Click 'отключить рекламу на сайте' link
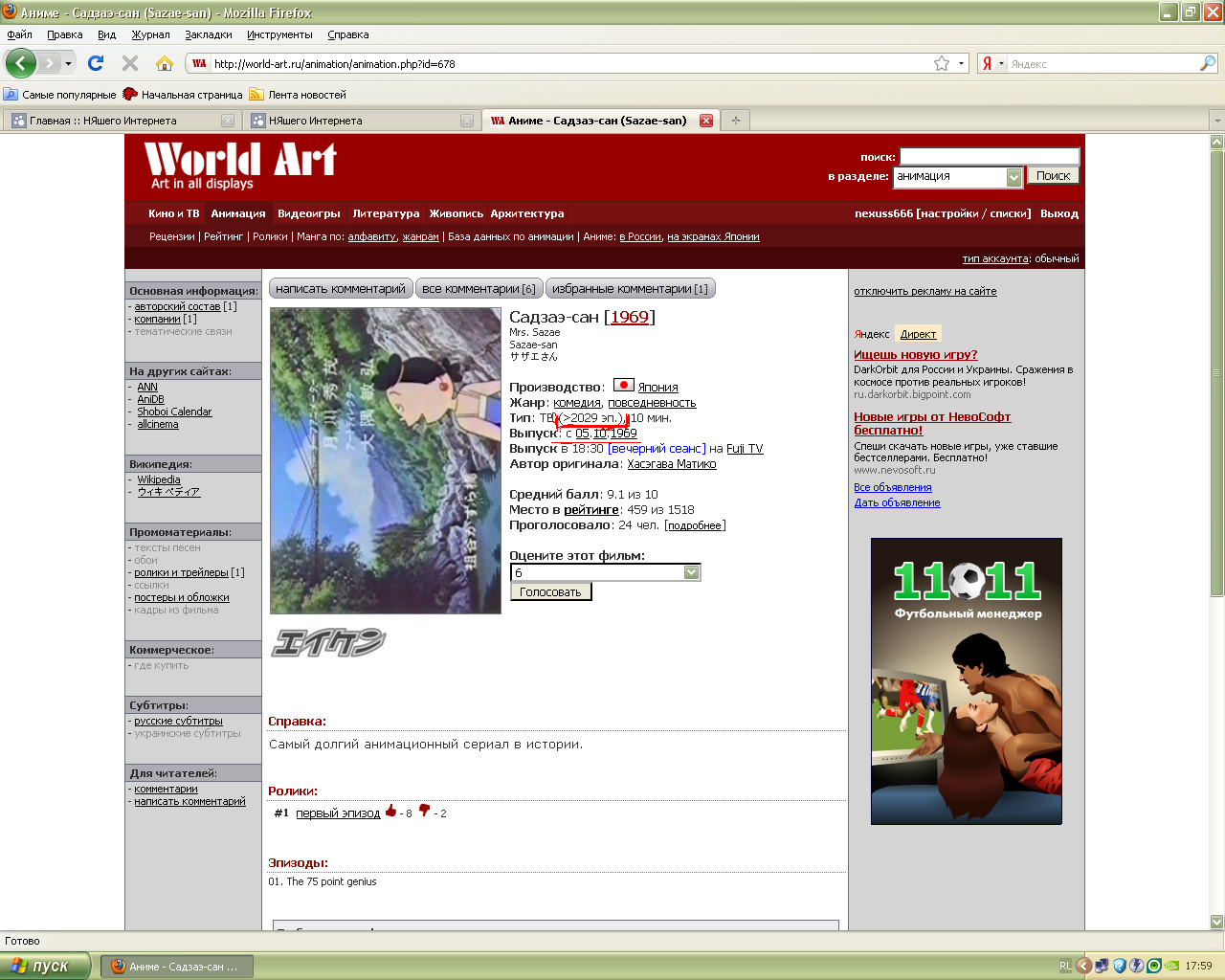 [x=924, y=291]
